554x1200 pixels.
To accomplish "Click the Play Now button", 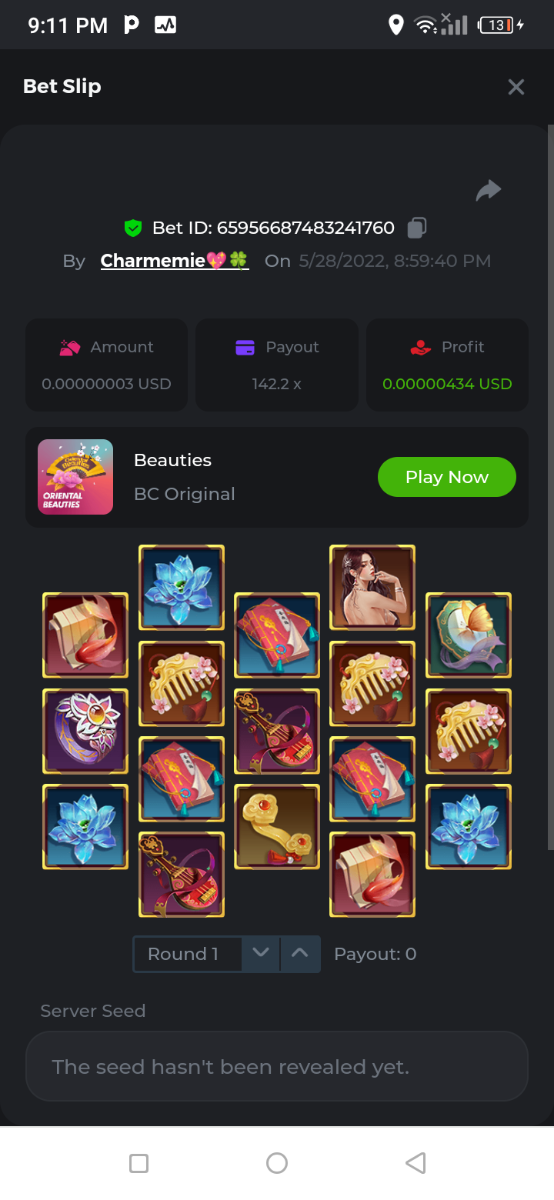I will point(447,477).
